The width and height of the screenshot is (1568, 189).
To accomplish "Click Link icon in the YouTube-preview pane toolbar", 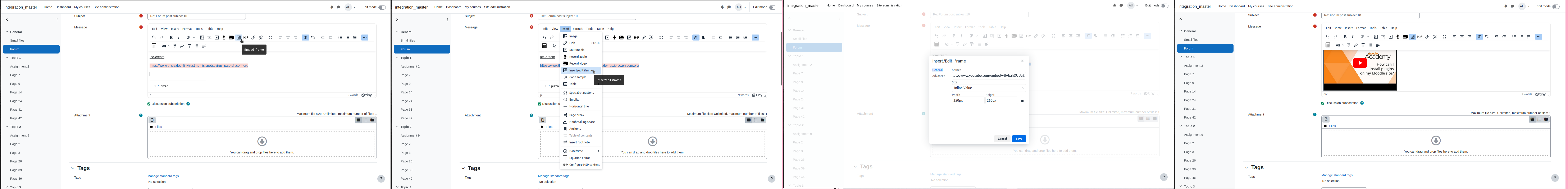I will [x=1427, y=37].
